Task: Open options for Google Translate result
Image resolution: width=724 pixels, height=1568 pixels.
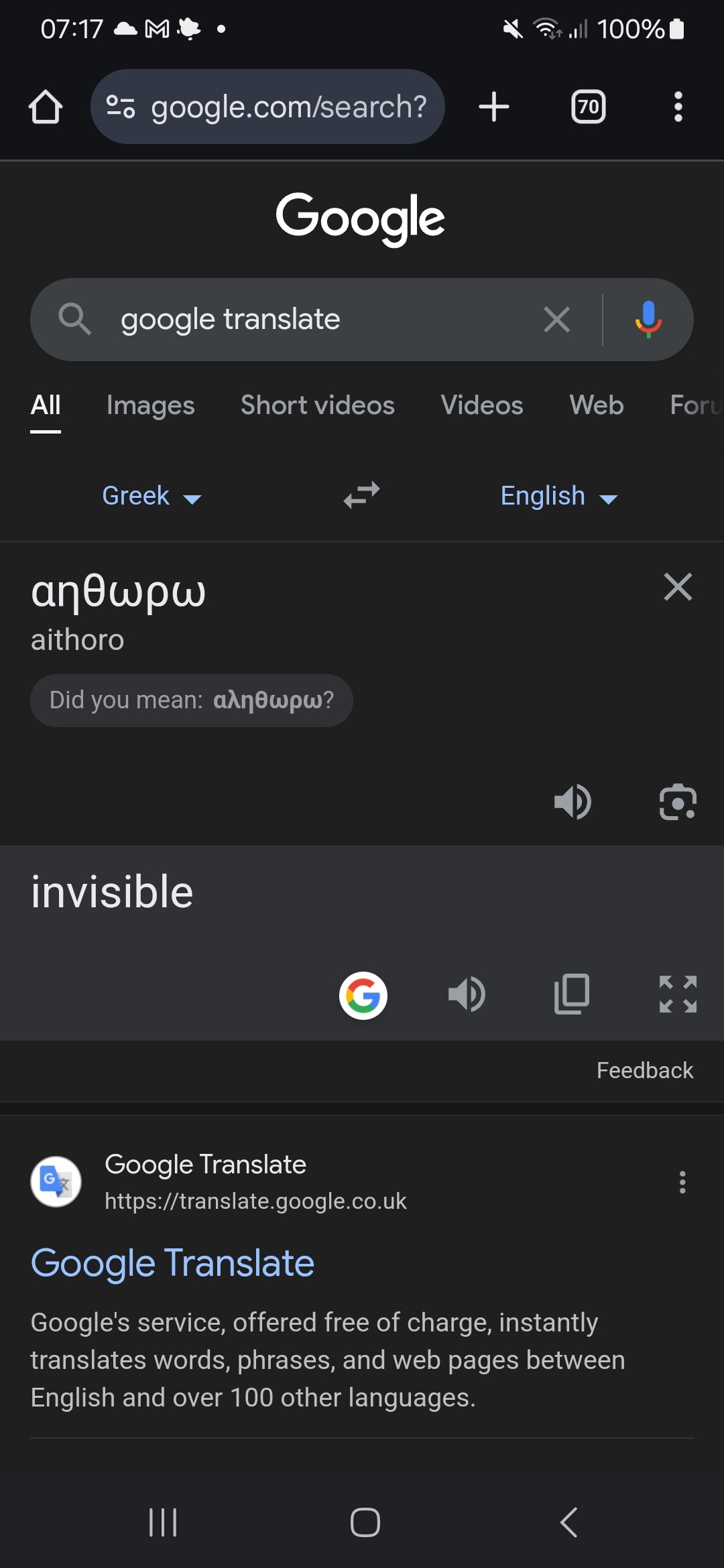Action: click(682, 1182)
